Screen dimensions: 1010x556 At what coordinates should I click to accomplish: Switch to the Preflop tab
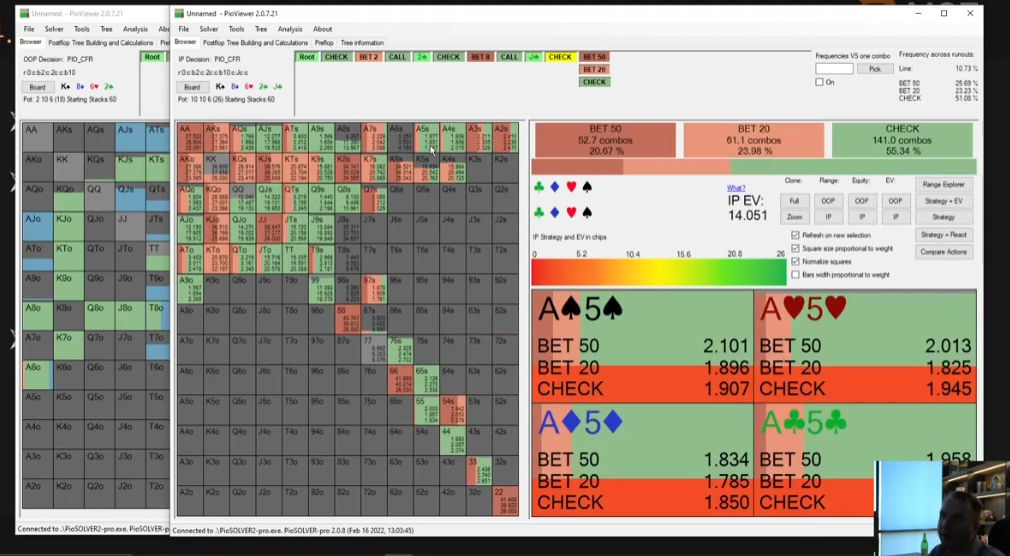click(x=324, y=43)
